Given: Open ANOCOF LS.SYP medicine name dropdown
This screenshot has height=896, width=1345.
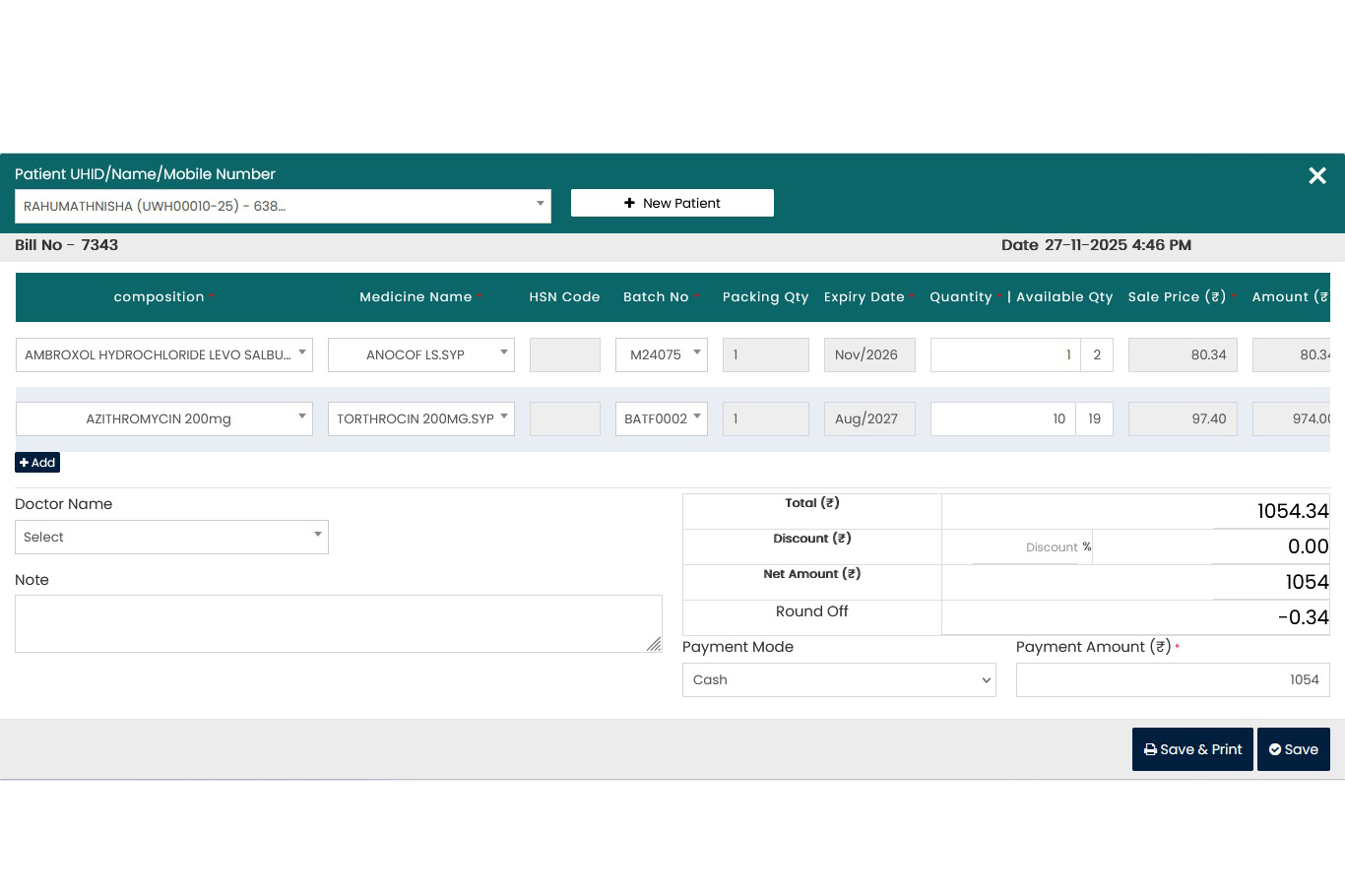Looking at the screenshot, I should pyautogui.click(x=420, y=355).
